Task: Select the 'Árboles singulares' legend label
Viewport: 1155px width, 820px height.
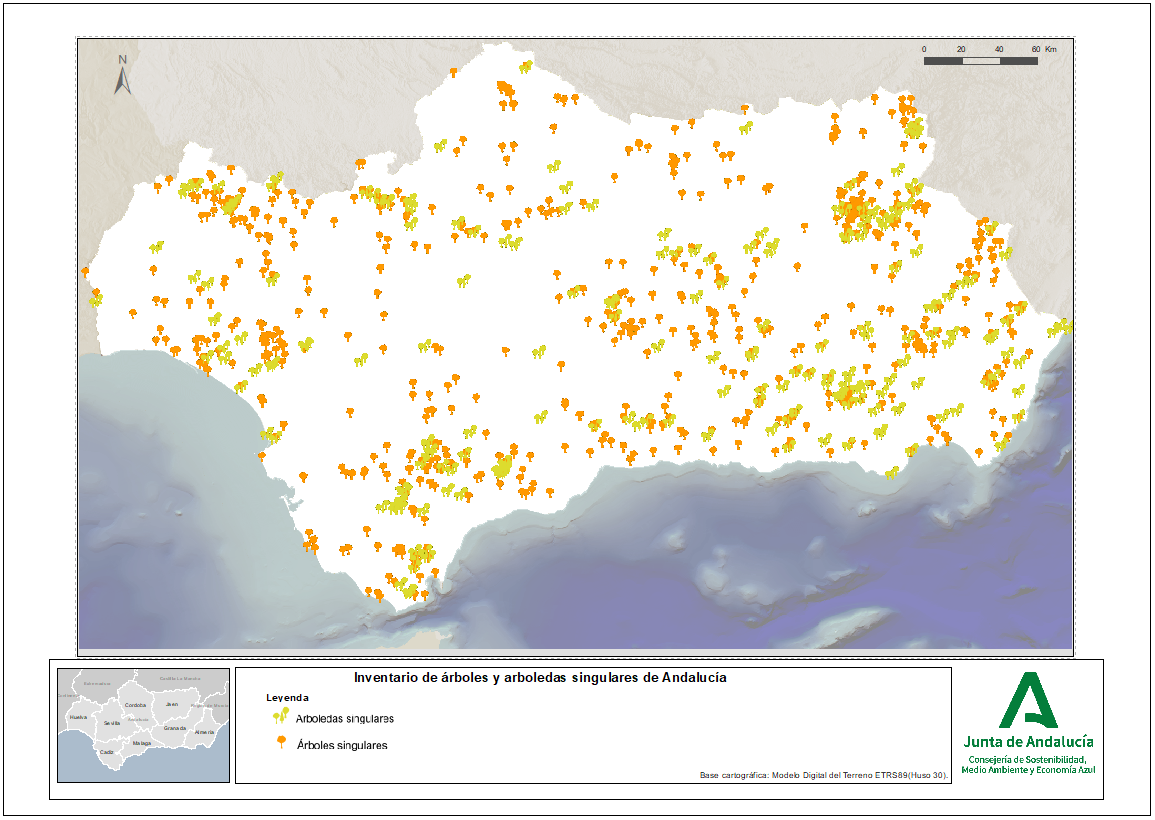Action: point(342,745)
